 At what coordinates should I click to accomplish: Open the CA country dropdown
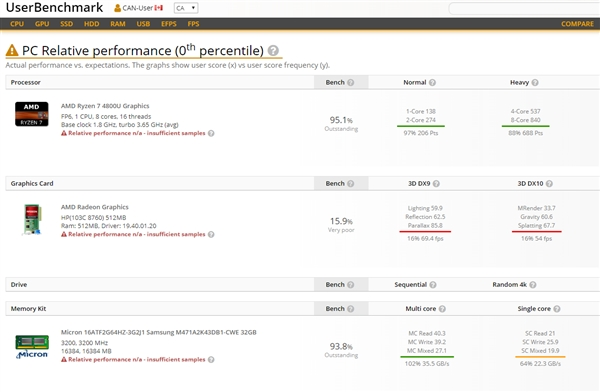(x=186, y=8)
